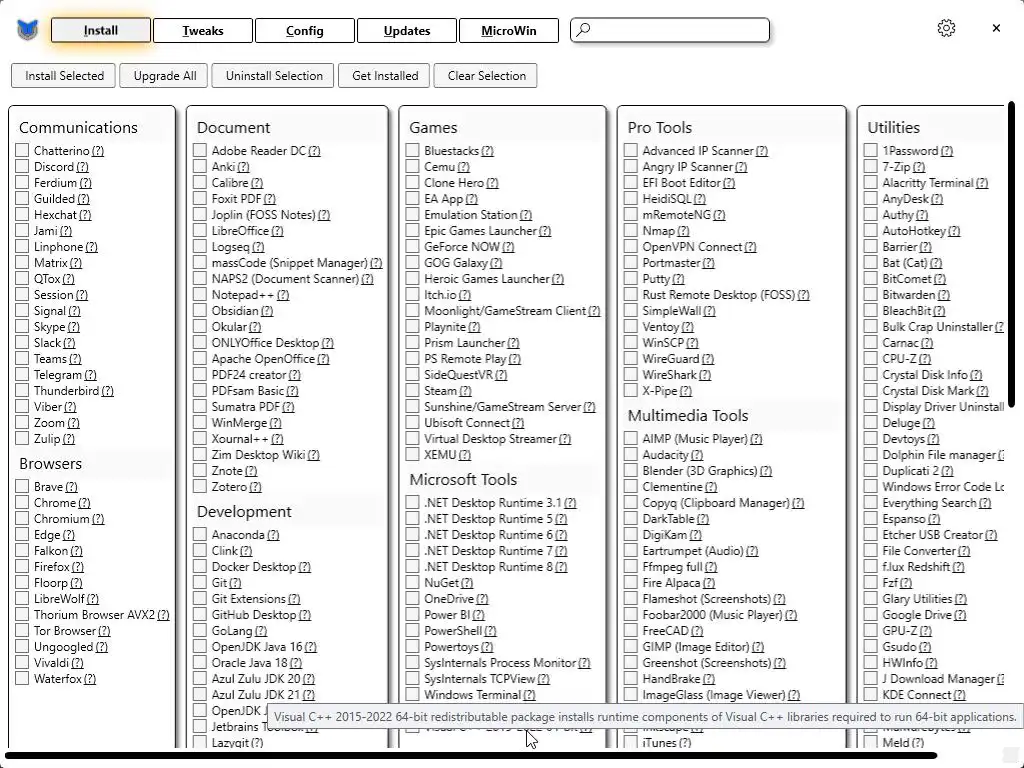Tick the OneDrive checkbox
Viewport: 1024px width, 768px height.
[x=412, y=598]
